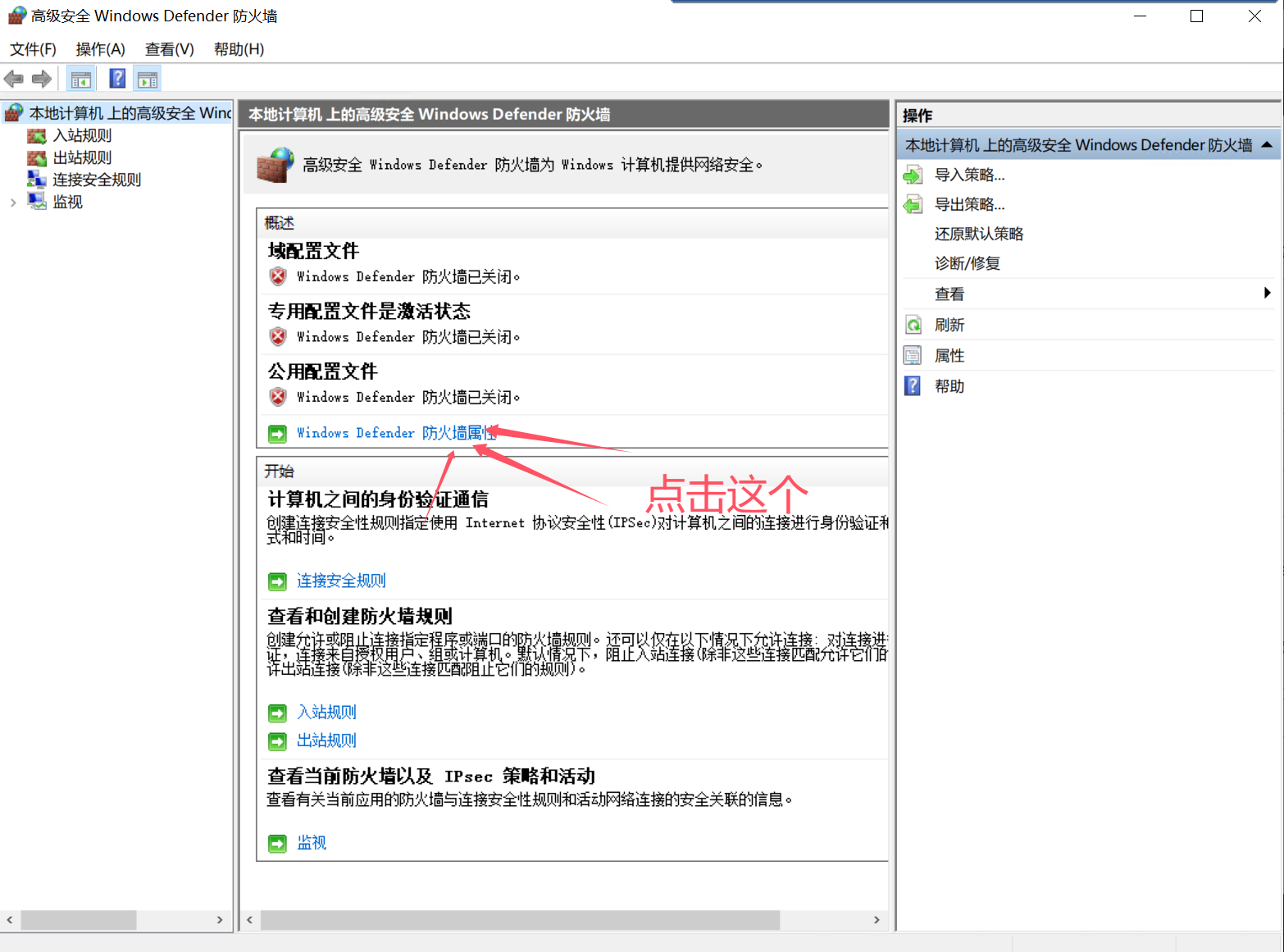
Task: Click the red shield icon under 域配置文件
Action: [278, 276]
